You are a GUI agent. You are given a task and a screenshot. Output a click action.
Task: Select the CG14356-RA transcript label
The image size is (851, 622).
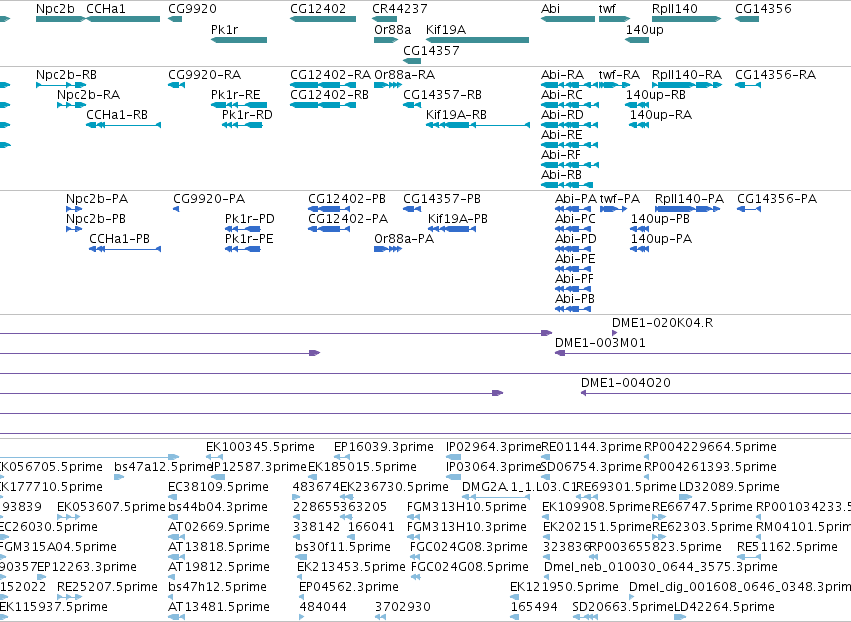[x=776, y=75]
